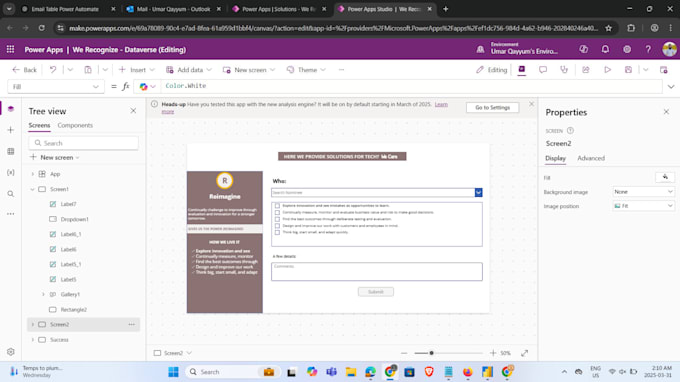Click the zoom out minus icon
Image resolution: width=680 pixels, height=382 pixels.
[x=404, y=353]
